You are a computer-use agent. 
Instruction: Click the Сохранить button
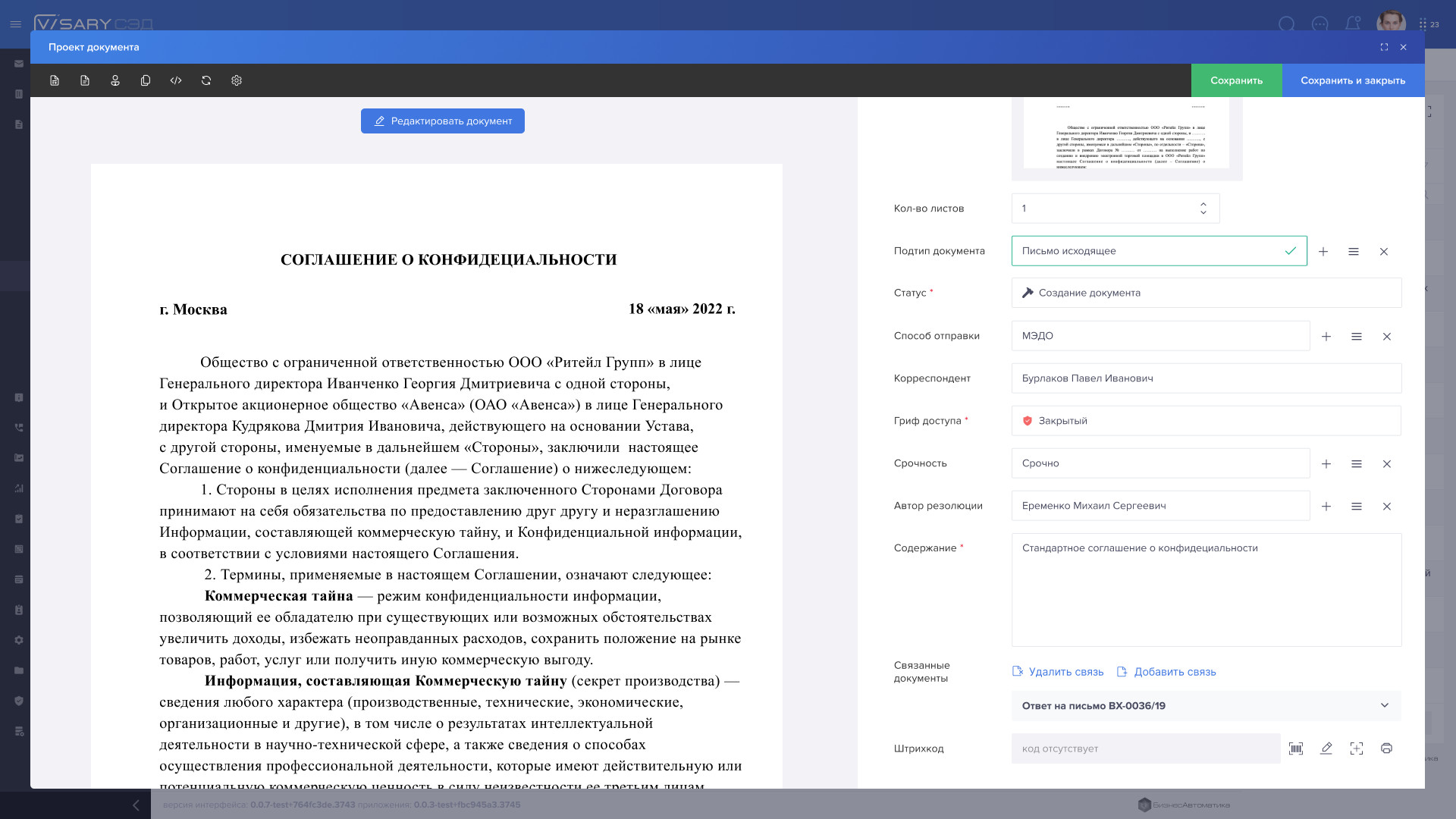(1236, 80)
